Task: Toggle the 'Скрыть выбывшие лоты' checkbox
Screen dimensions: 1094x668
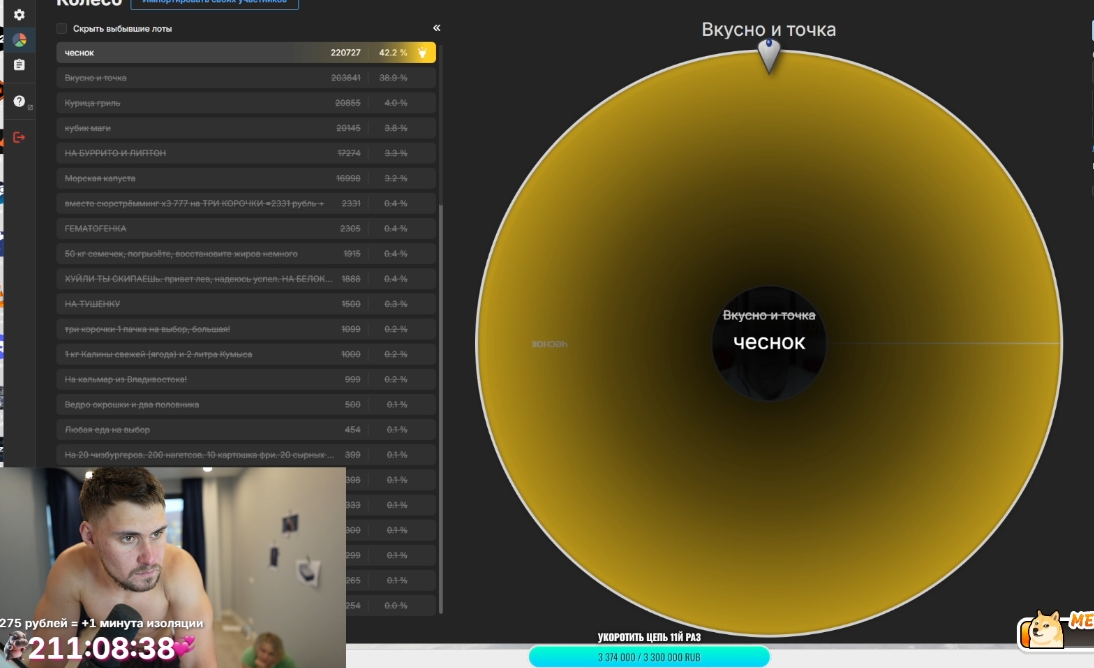Action: (61, 29)
